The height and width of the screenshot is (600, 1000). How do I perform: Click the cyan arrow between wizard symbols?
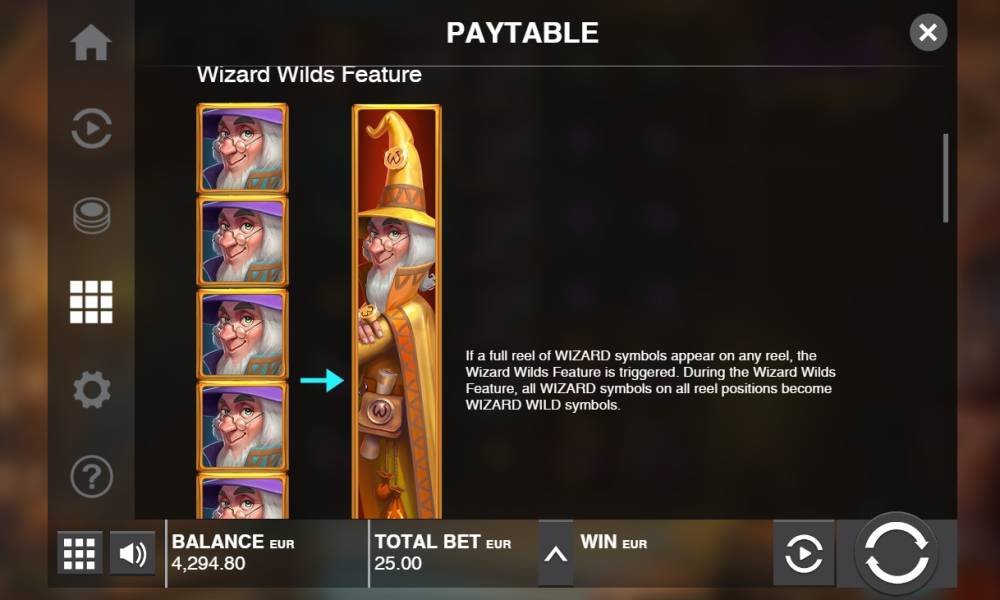[x=322, y=381]
